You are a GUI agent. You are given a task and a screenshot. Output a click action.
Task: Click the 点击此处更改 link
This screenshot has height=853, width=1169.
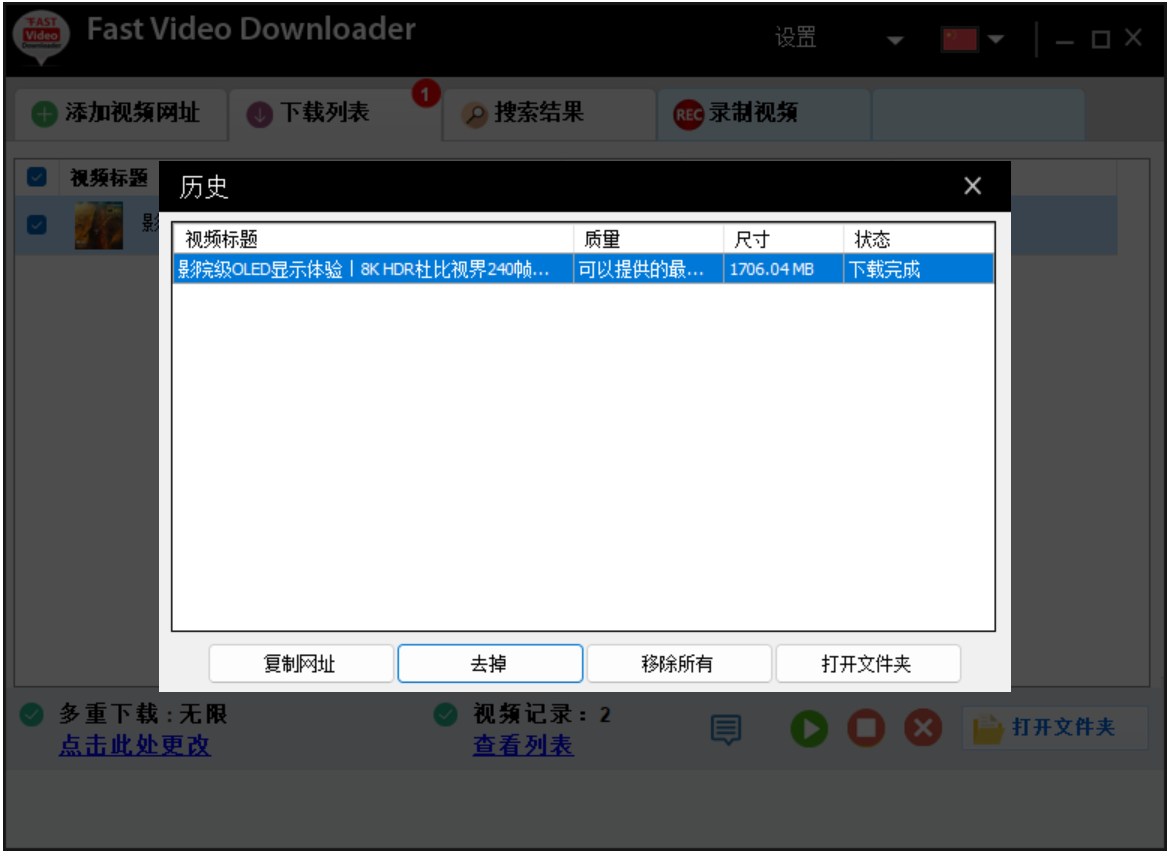click(x=135, y=746)
